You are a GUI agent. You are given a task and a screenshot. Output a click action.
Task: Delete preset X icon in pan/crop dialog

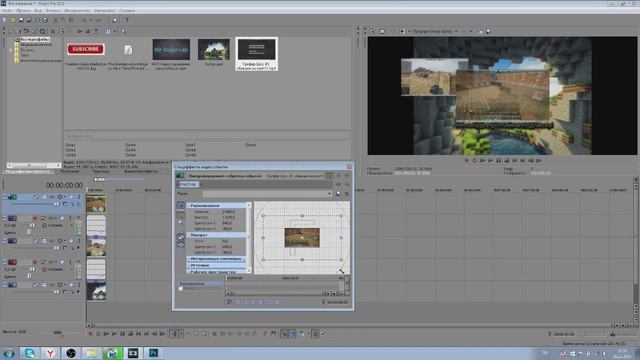tap(347, 194)
